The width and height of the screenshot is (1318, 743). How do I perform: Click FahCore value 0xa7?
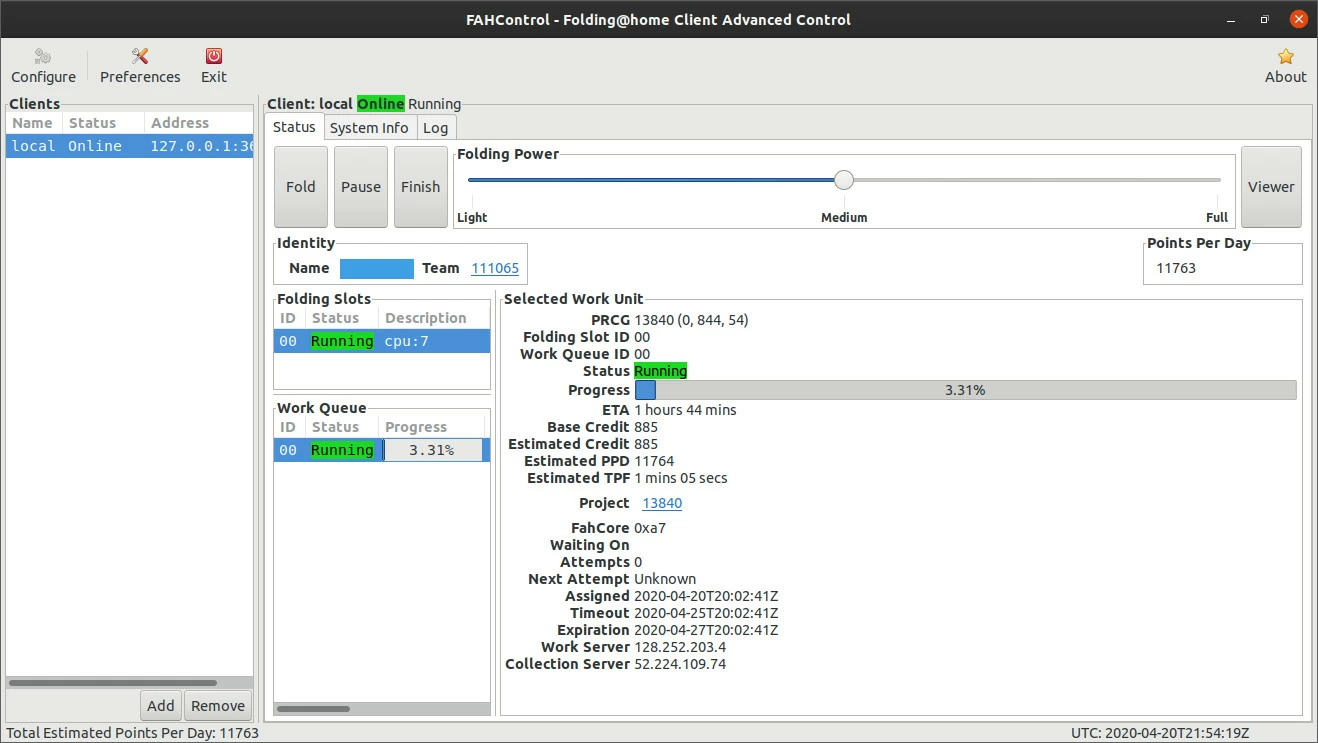coord(650,528)
